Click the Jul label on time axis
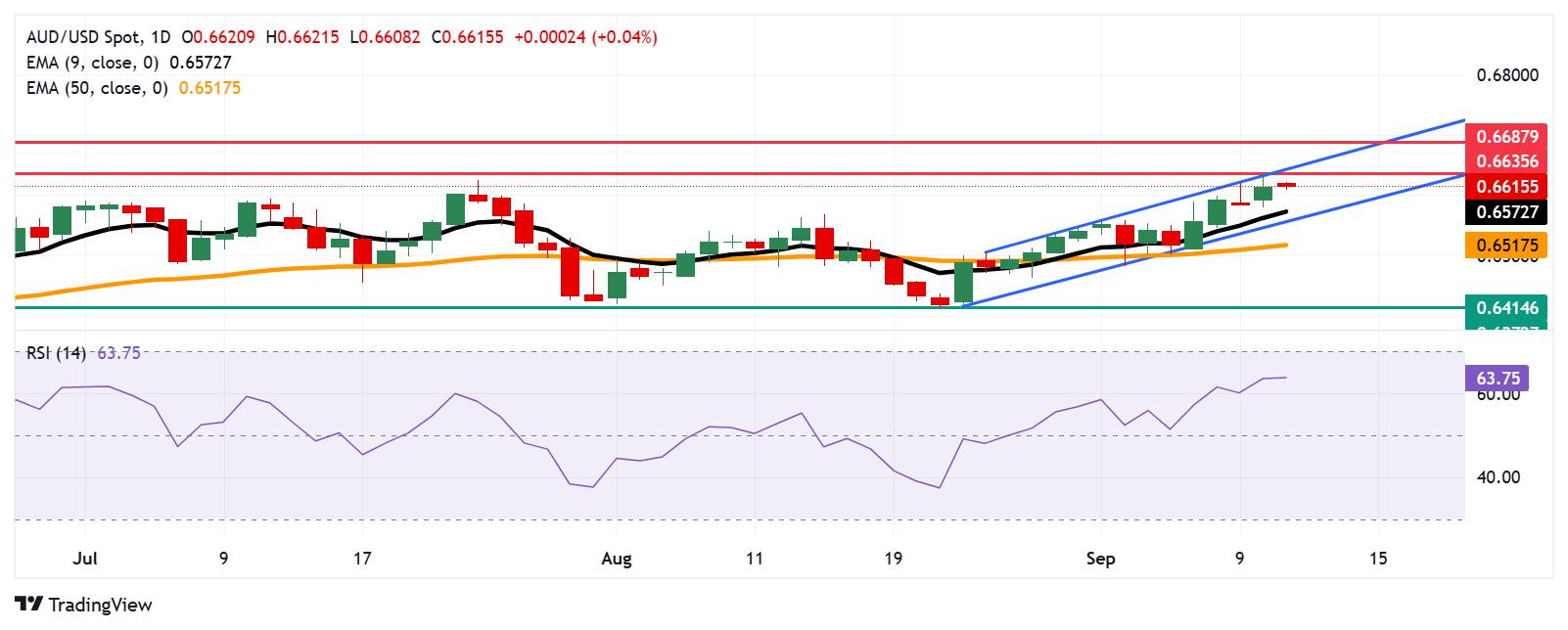This screenshot has width=1568, height=630. pyautogui.click(x=86, y=560)
